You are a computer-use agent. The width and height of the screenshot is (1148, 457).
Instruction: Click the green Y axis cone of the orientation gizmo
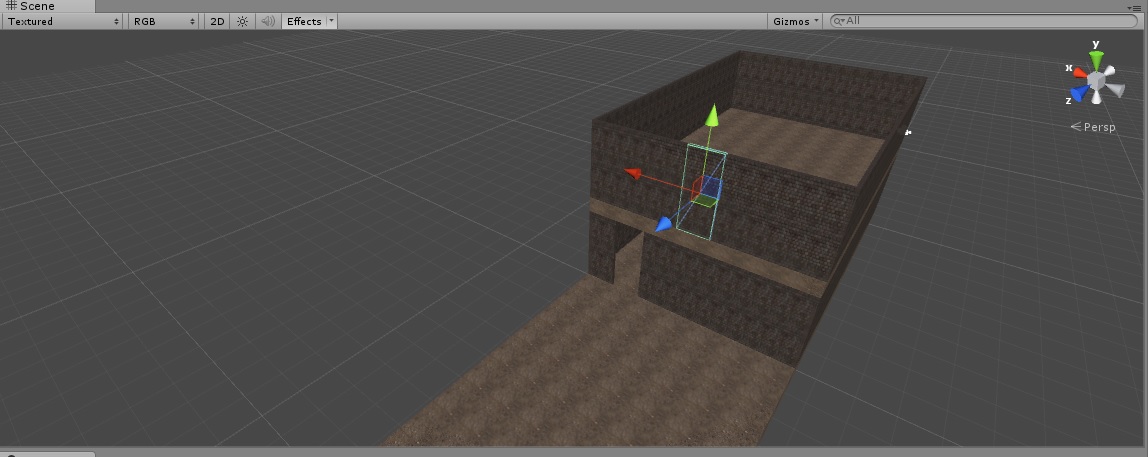click(x=1096, y=60)
